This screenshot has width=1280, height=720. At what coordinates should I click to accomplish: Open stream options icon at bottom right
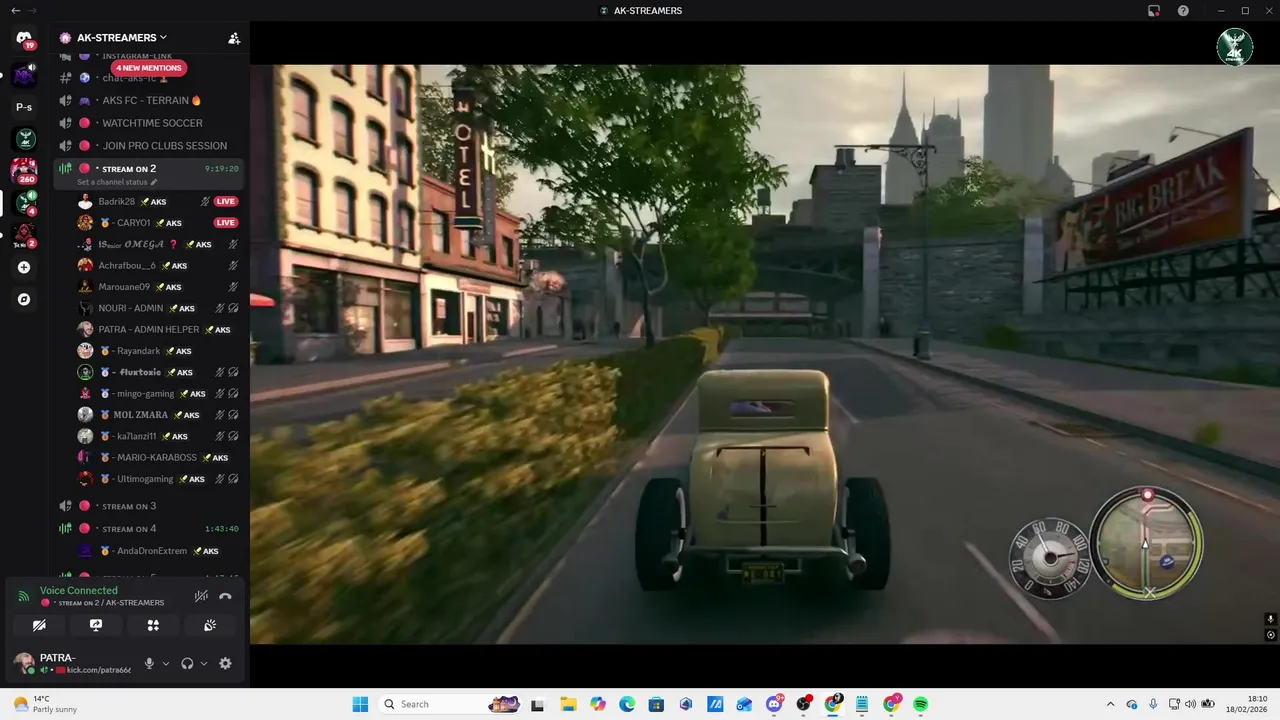(x=1271, y=635)
